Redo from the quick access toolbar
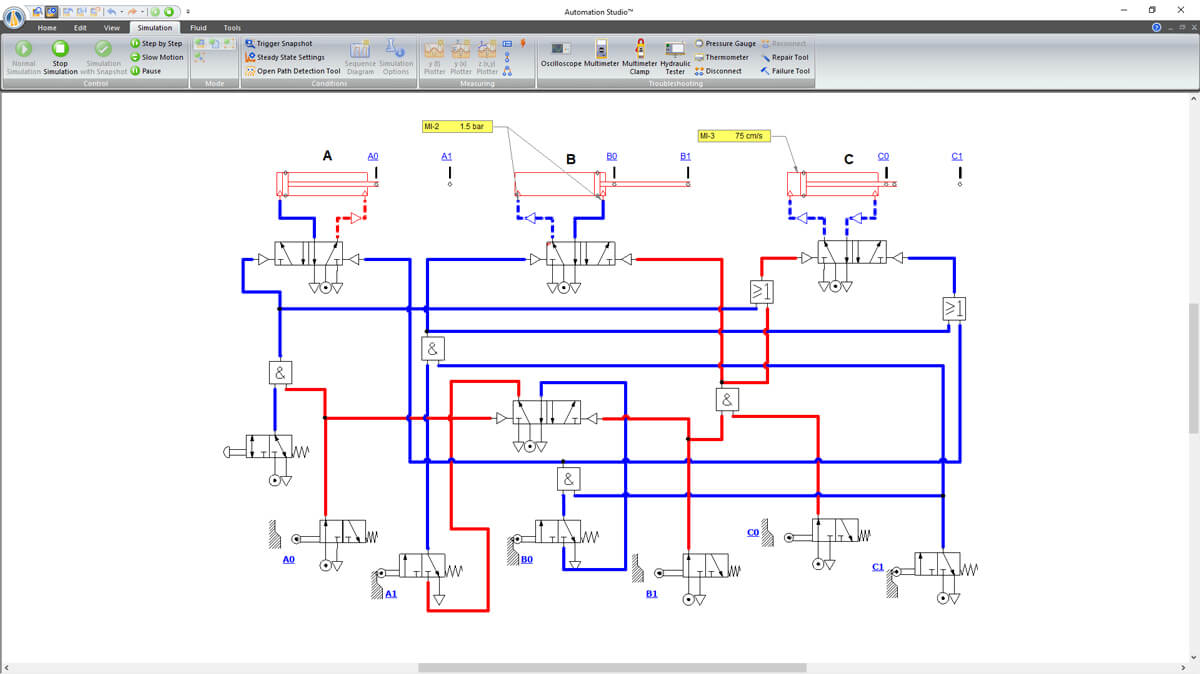The width and height of the screenshot is (1200, 674). tap(133, 11)
